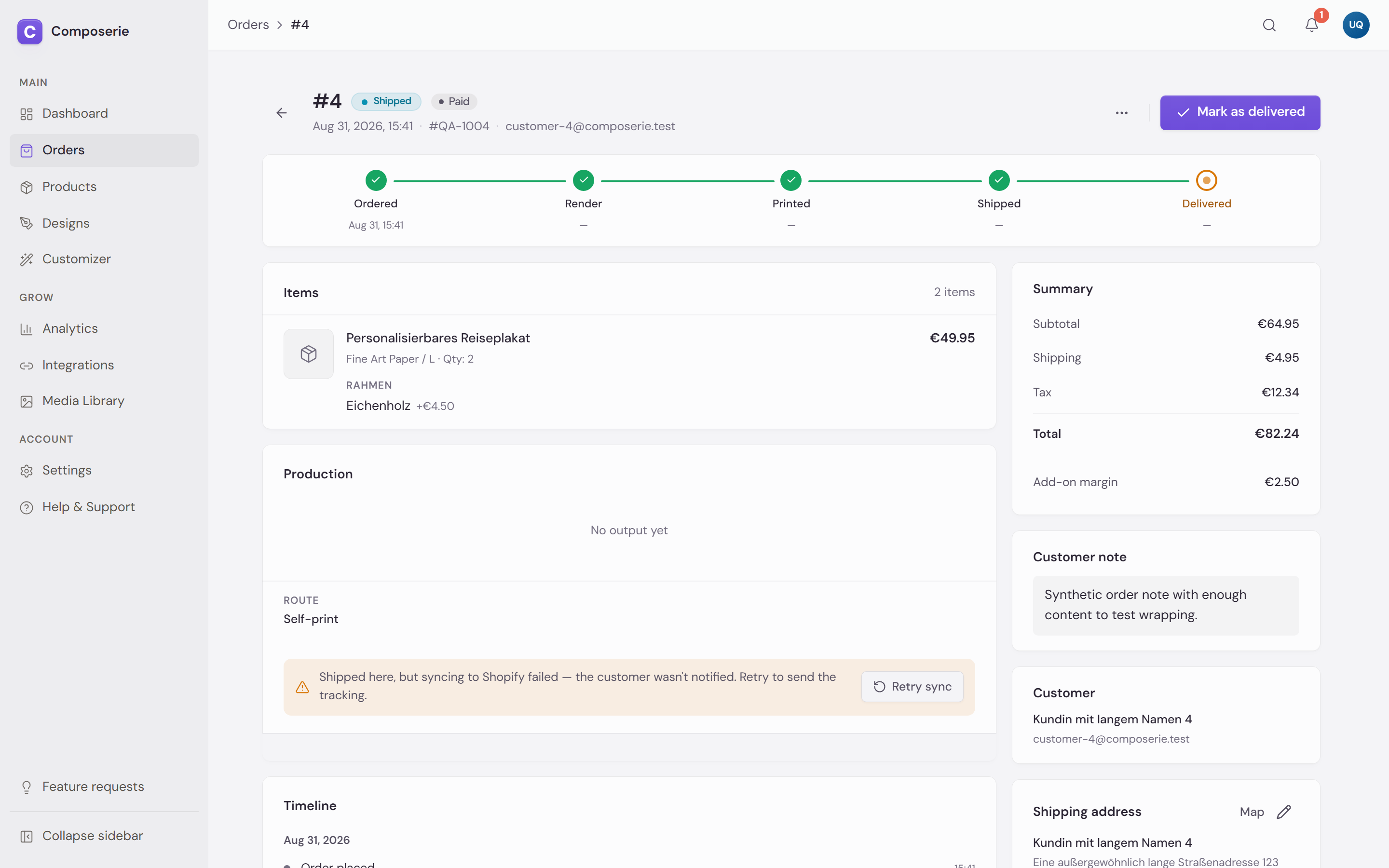Open the Media Library
This screenshot has height=868, width=1389.
click(104, 401)
